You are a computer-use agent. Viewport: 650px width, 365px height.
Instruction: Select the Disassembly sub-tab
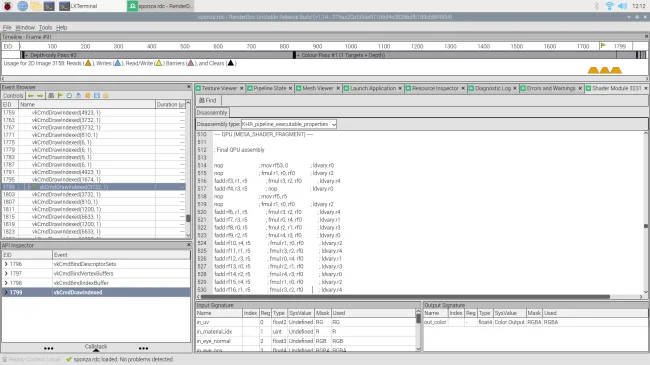tap(212, 112)
